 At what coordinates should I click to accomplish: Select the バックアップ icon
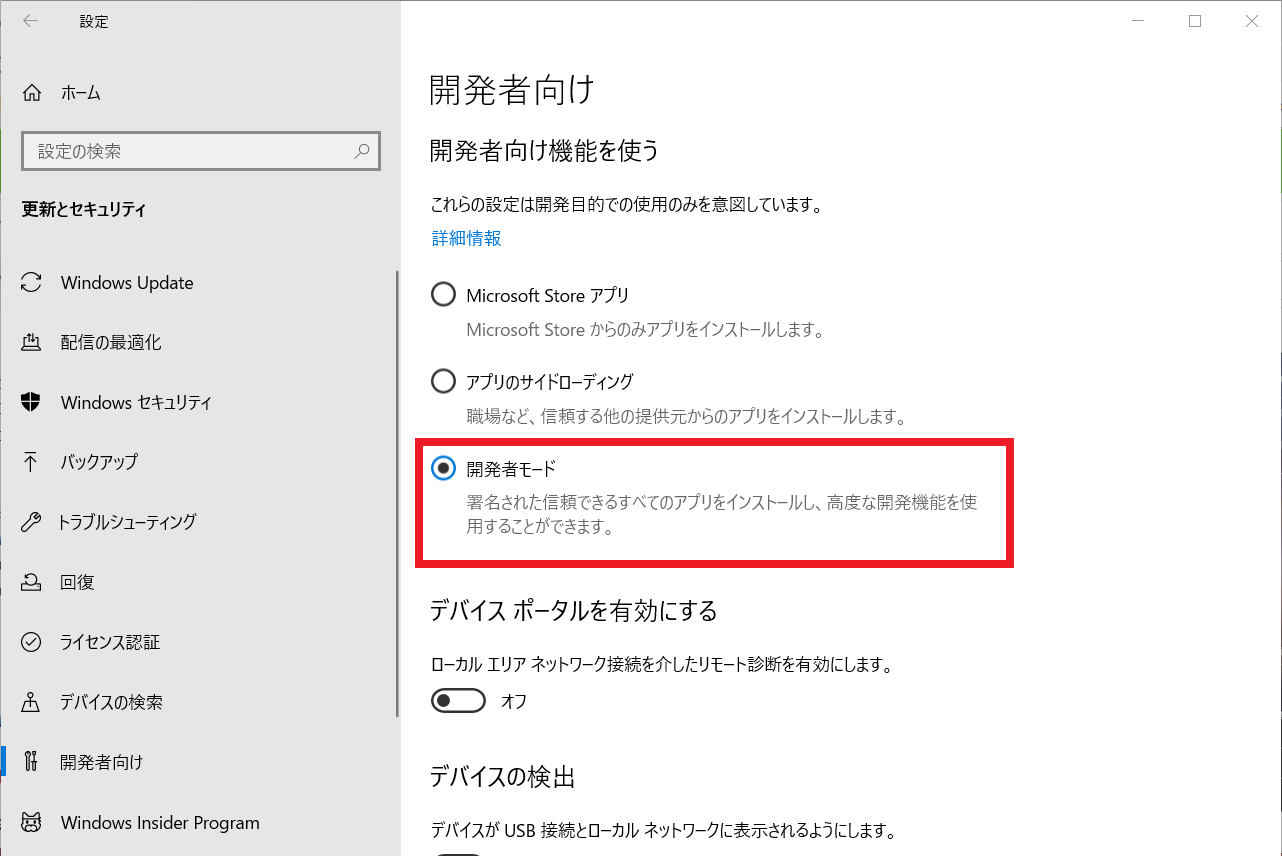tap(33, 462)
